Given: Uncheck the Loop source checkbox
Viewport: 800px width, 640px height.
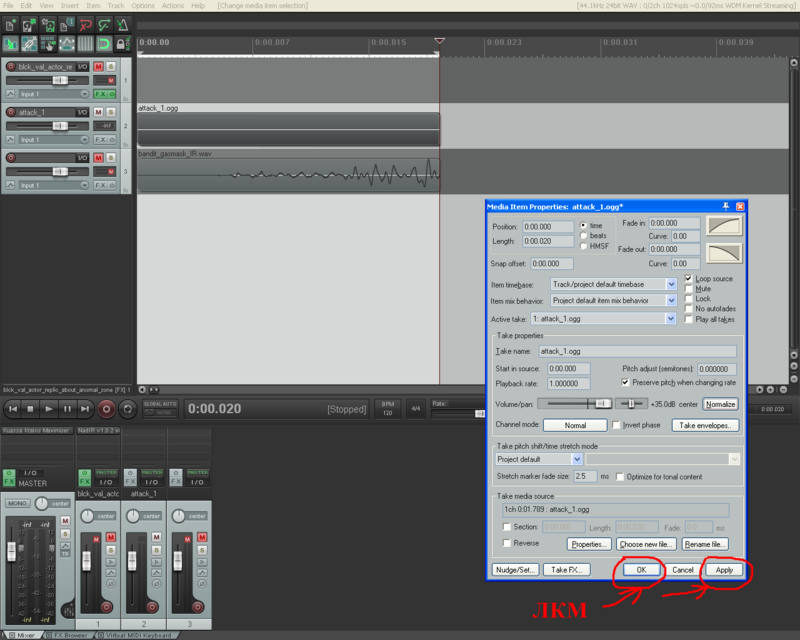Looking at the screenshot, I should click(x=689, y=279).
